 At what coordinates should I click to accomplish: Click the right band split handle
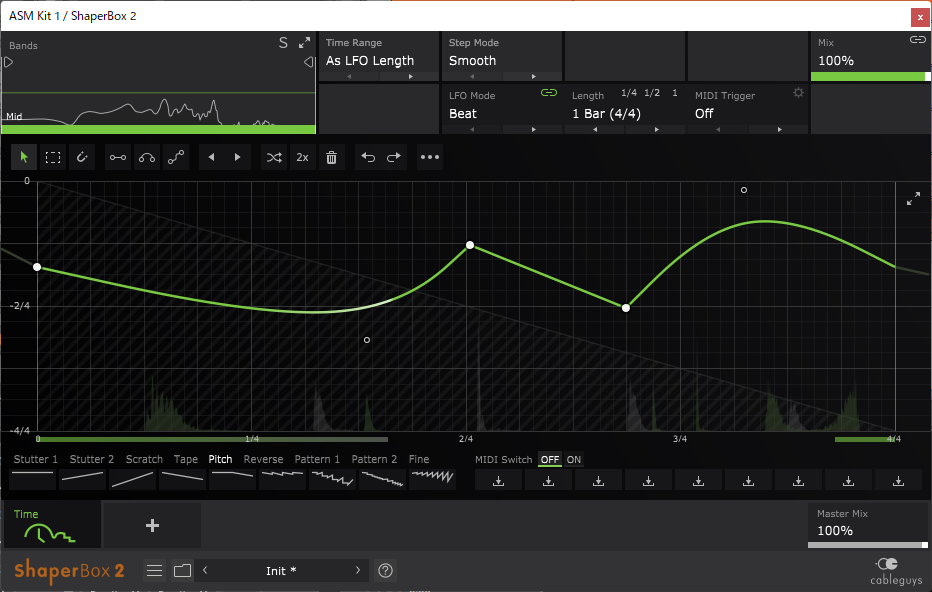(308, 62)
